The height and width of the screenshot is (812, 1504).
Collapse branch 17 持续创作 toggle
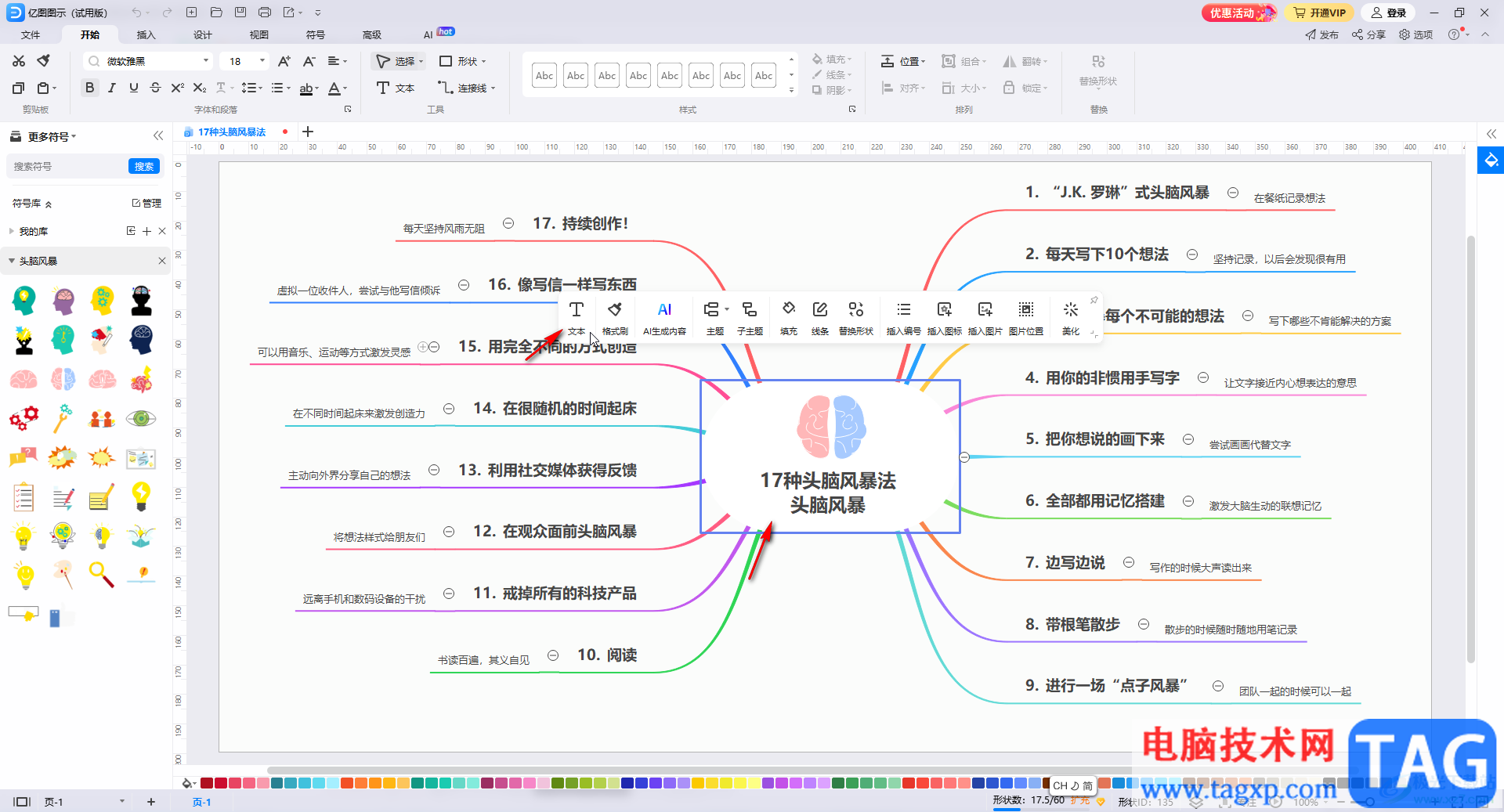tap(508, 223)
